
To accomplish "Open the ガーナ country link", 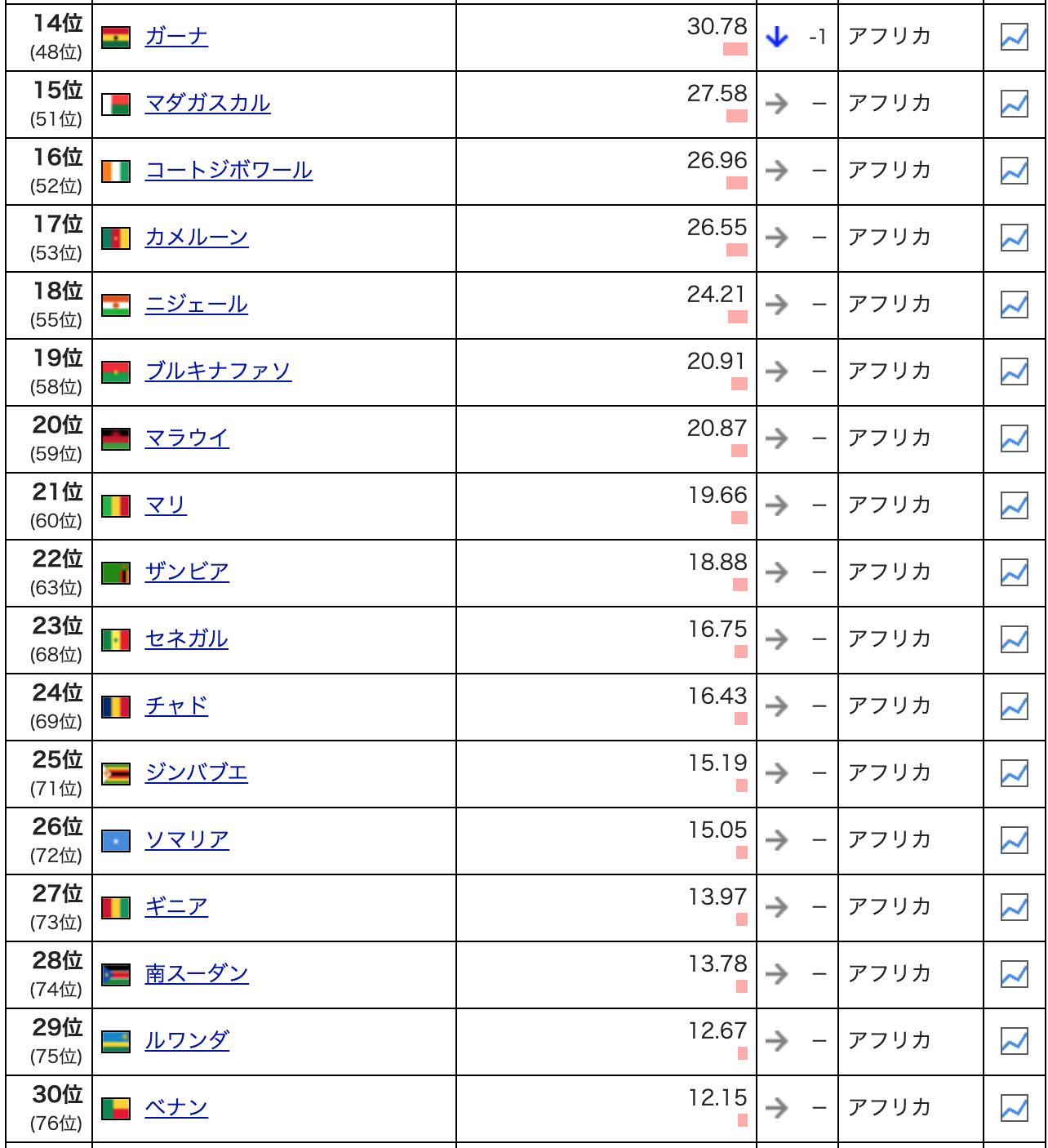I will tap(176, 37).
